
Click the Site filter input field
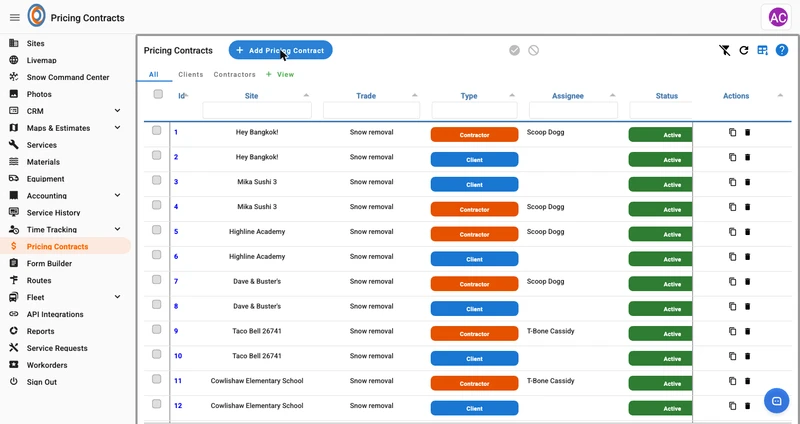(x=257, y=110)
